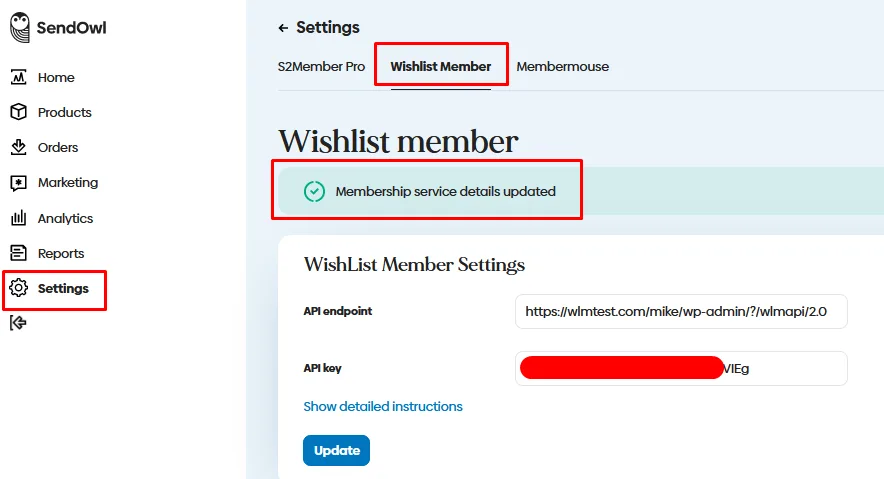Select the Wishlist Member tab
884x479 pixels.
(x=441, y=66)
